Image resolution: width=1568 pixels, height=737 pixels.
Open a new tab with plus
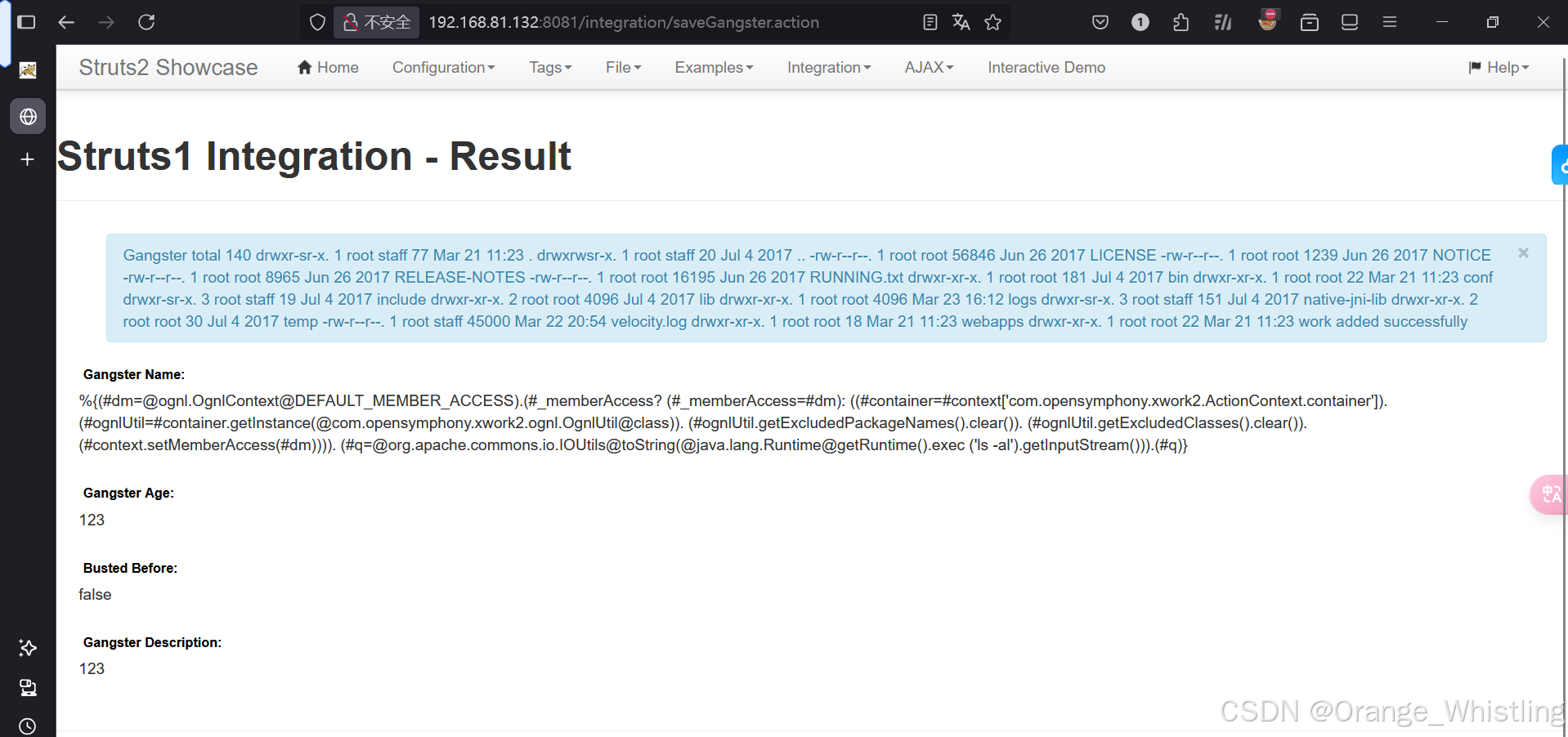[x=28, y=159]
